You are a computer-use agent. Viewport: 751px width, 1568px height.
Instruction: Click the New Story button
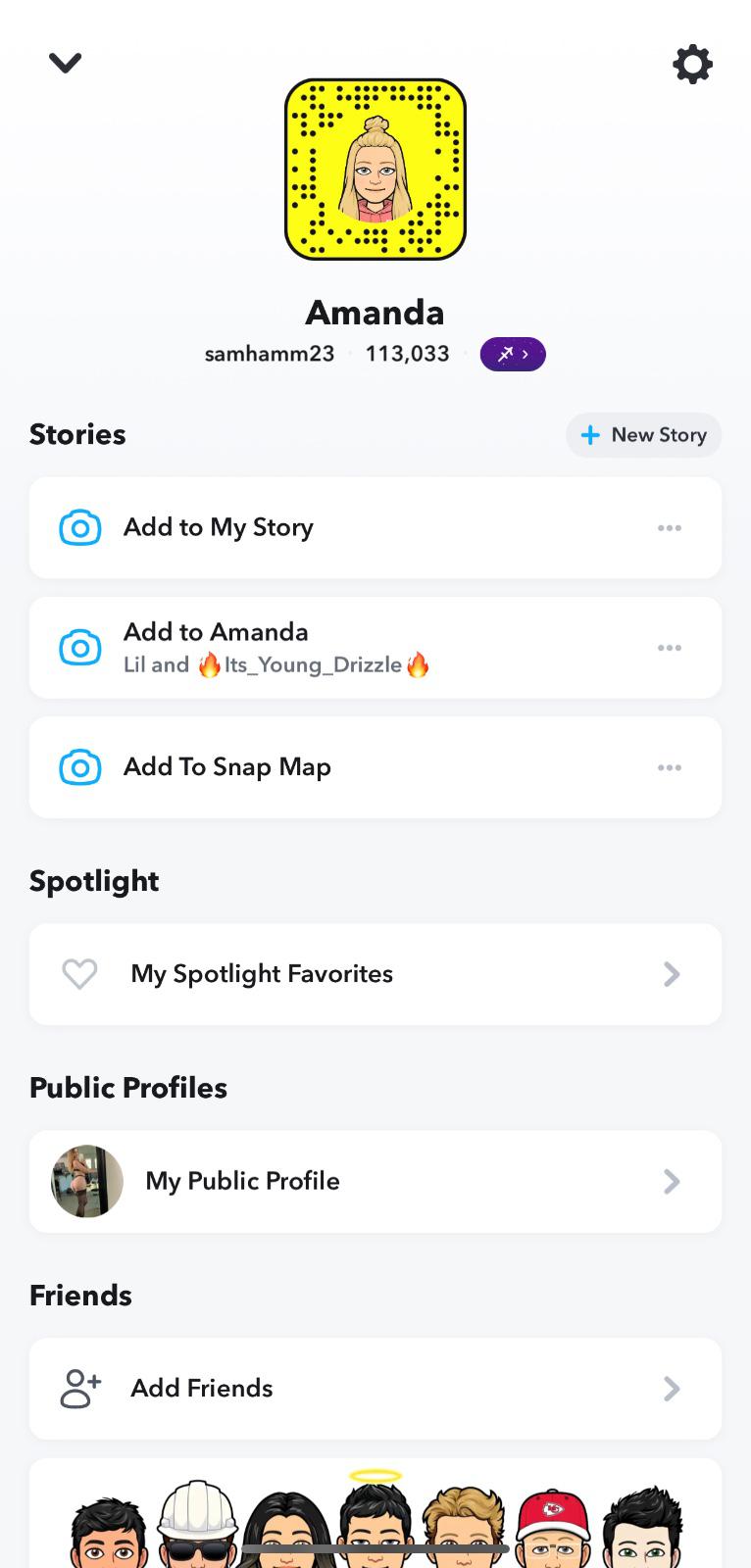tap(643, 435)
